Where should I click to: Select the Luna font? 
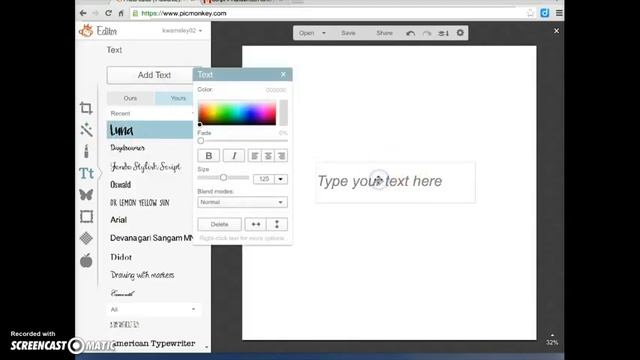pos(150,130)
